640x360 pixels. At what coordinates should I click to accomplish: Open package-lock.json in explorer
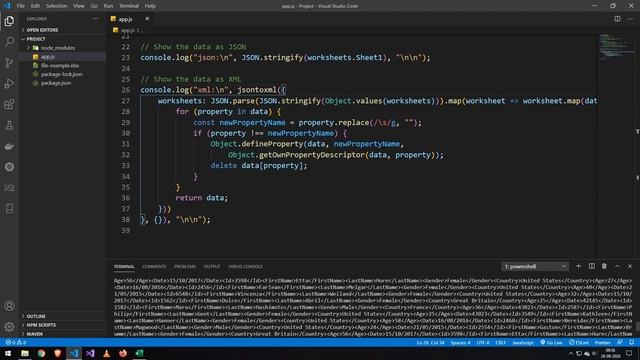click(x=62, y=74)
